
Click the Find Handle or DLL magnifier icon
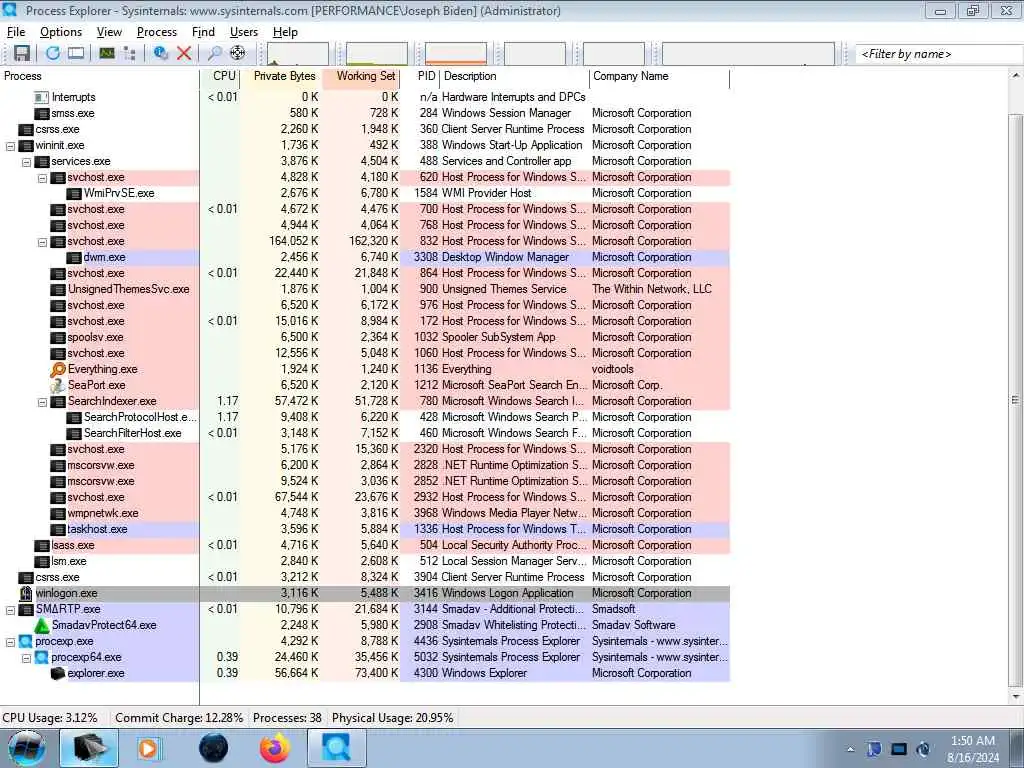[214, 54]
